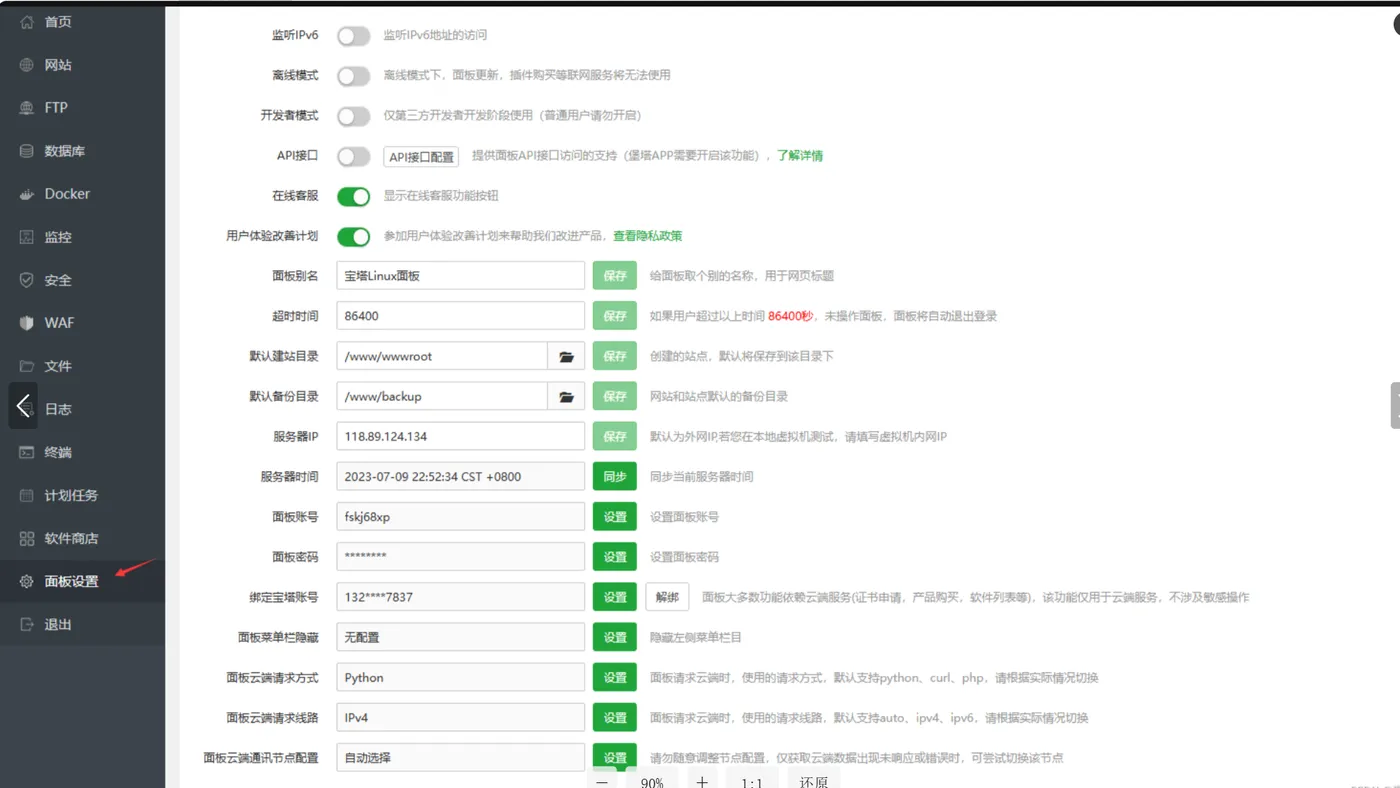
Task: Follow the 了解详情 link
Action: coord(800,156)
